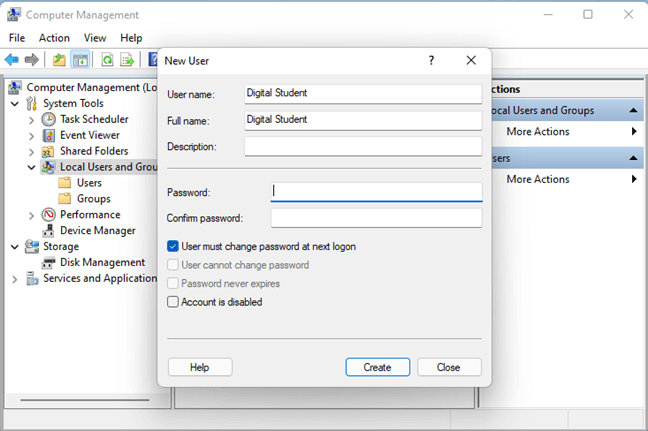Viewport: 648px width, 431px height.
Task: Click the Services and Applications icon
Action: coord(32,279)
